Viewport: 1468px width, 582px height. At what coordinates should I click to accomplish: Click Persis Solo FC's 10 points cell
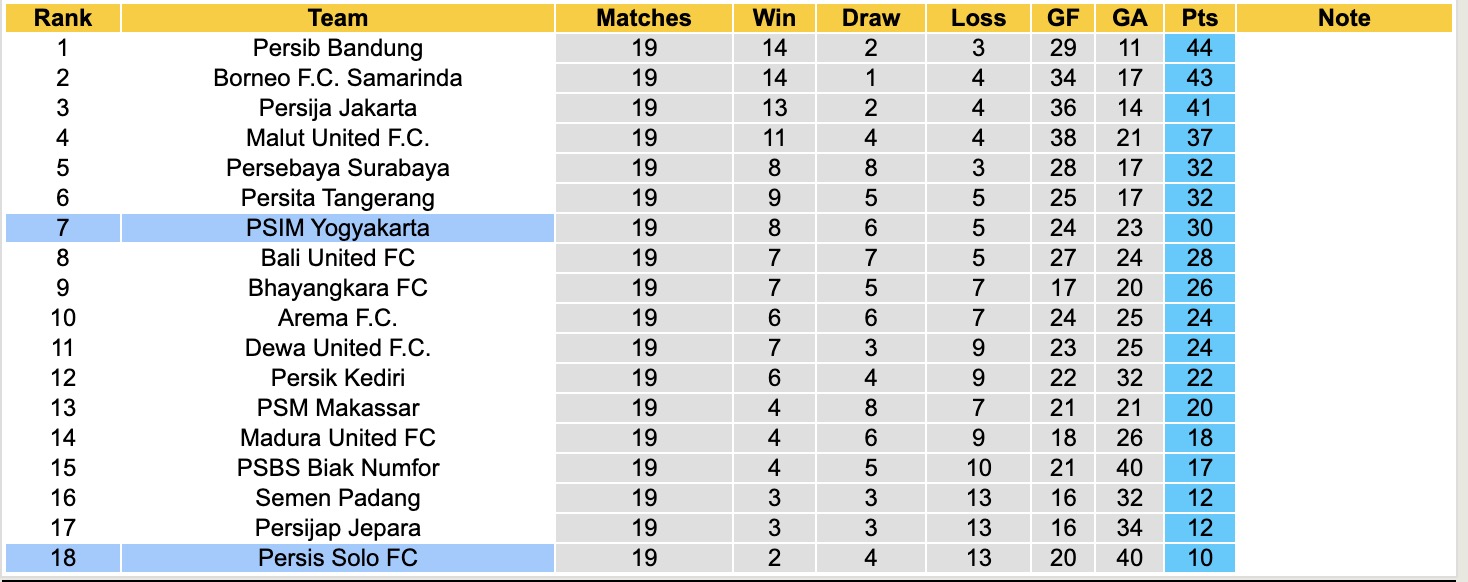pos(1199,558)
